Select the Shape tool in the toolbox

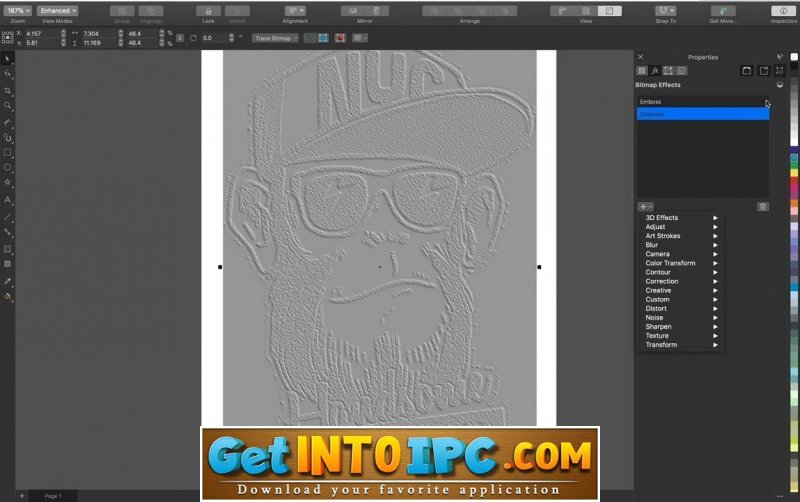point(7,74)
